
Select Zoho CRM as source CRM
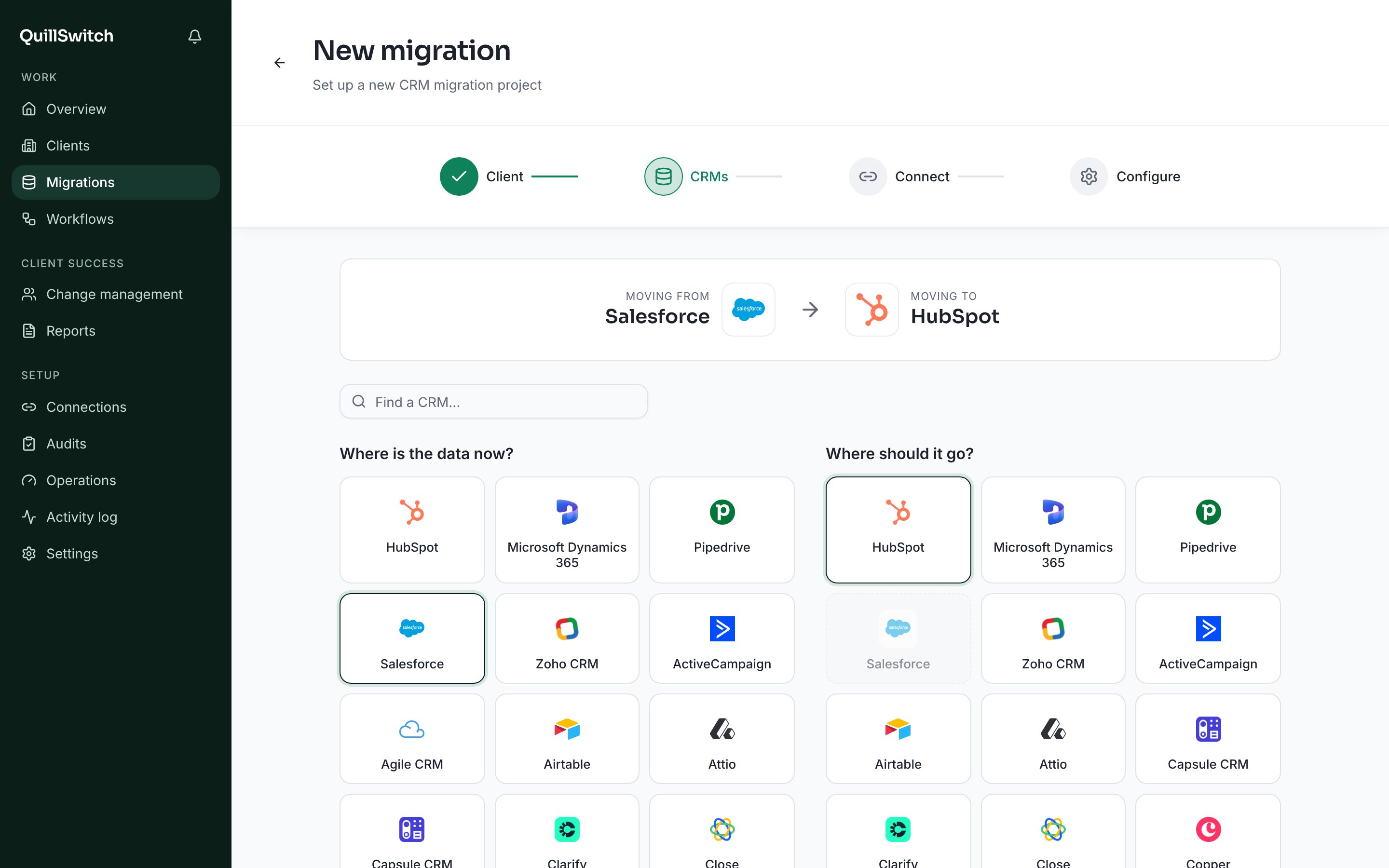[x=567, y=638]
